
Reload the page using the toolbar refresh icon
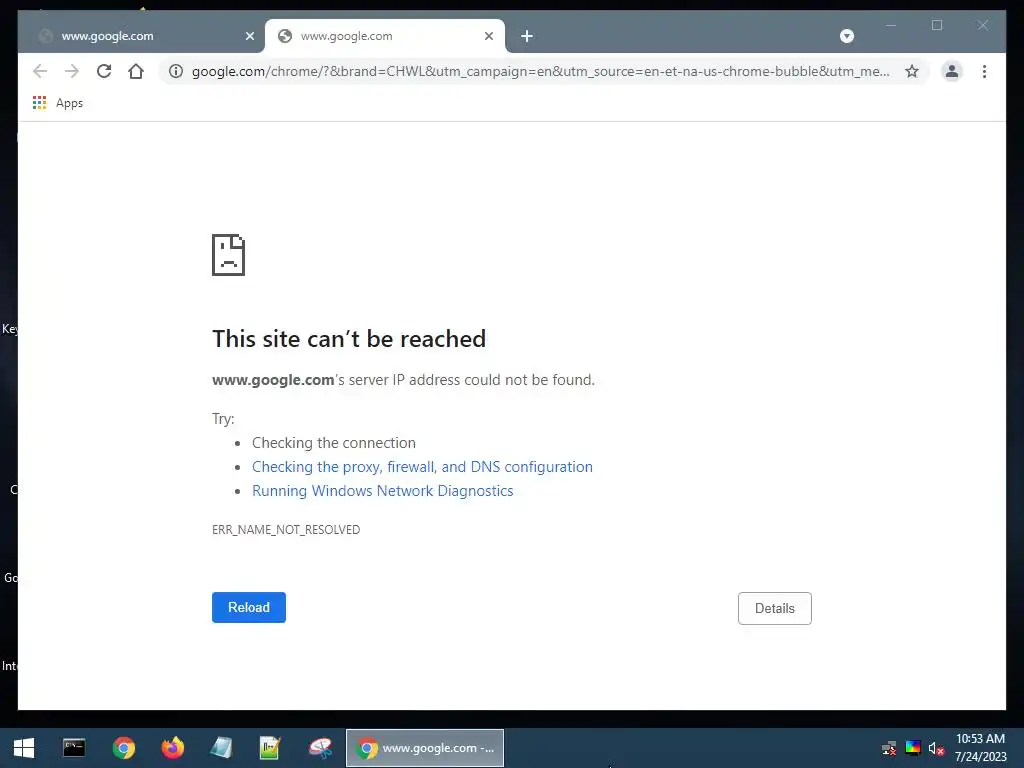click(104, 71)
